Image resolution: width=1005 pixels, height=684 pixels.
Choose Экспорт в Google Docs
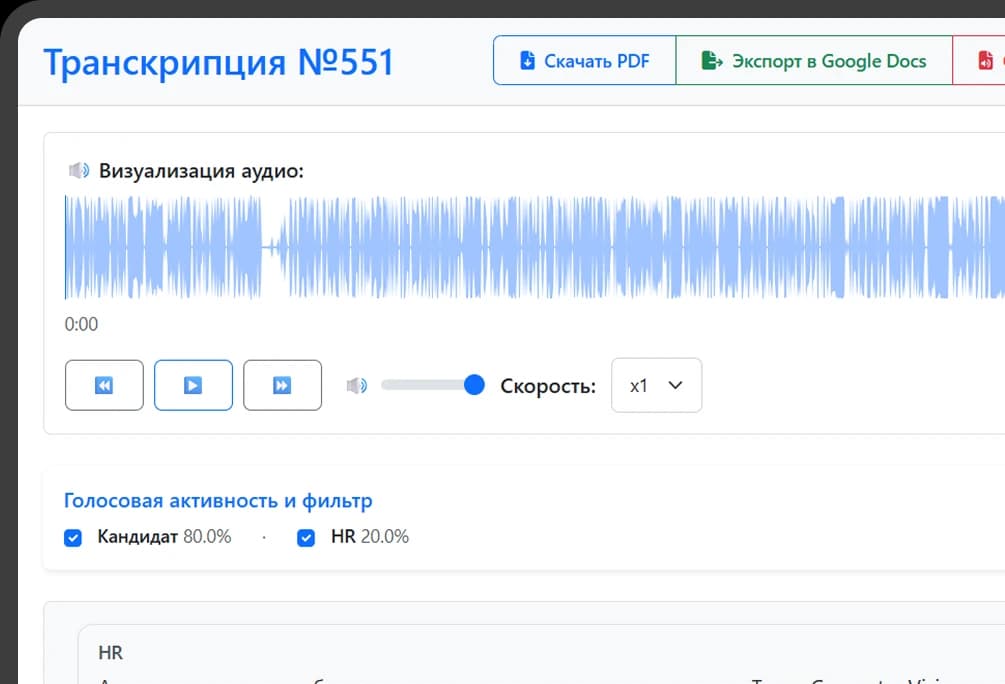point(814,61)
